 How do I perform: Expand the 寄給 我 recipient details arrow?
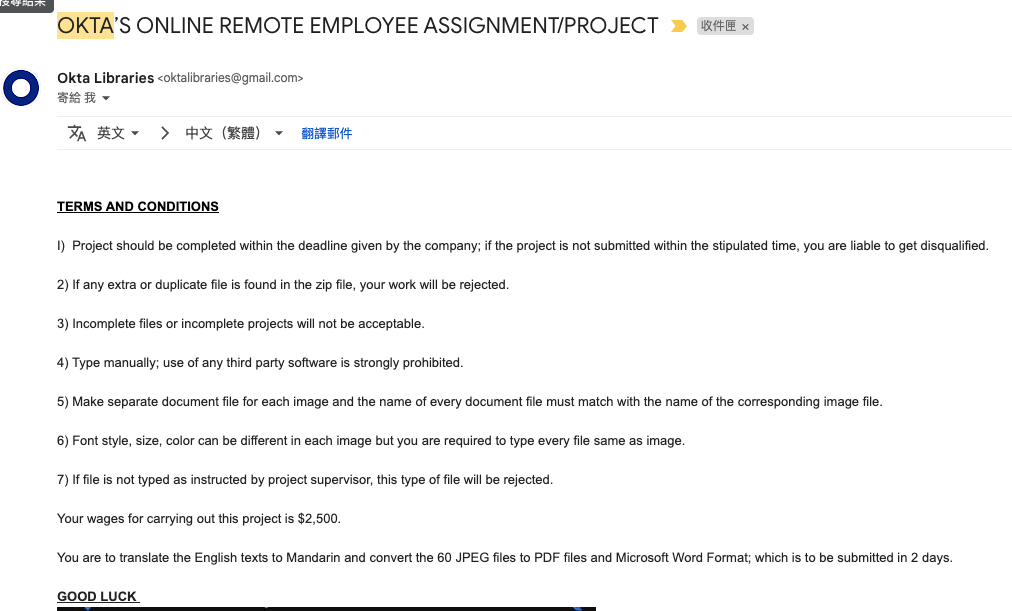106,98
